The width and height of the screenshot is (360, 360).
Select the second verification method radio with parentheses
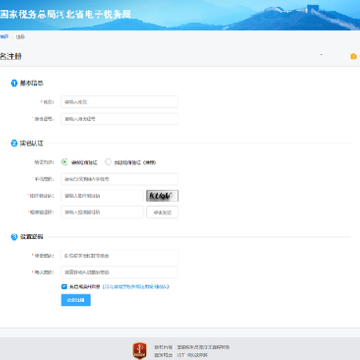[x=108, y=162]
